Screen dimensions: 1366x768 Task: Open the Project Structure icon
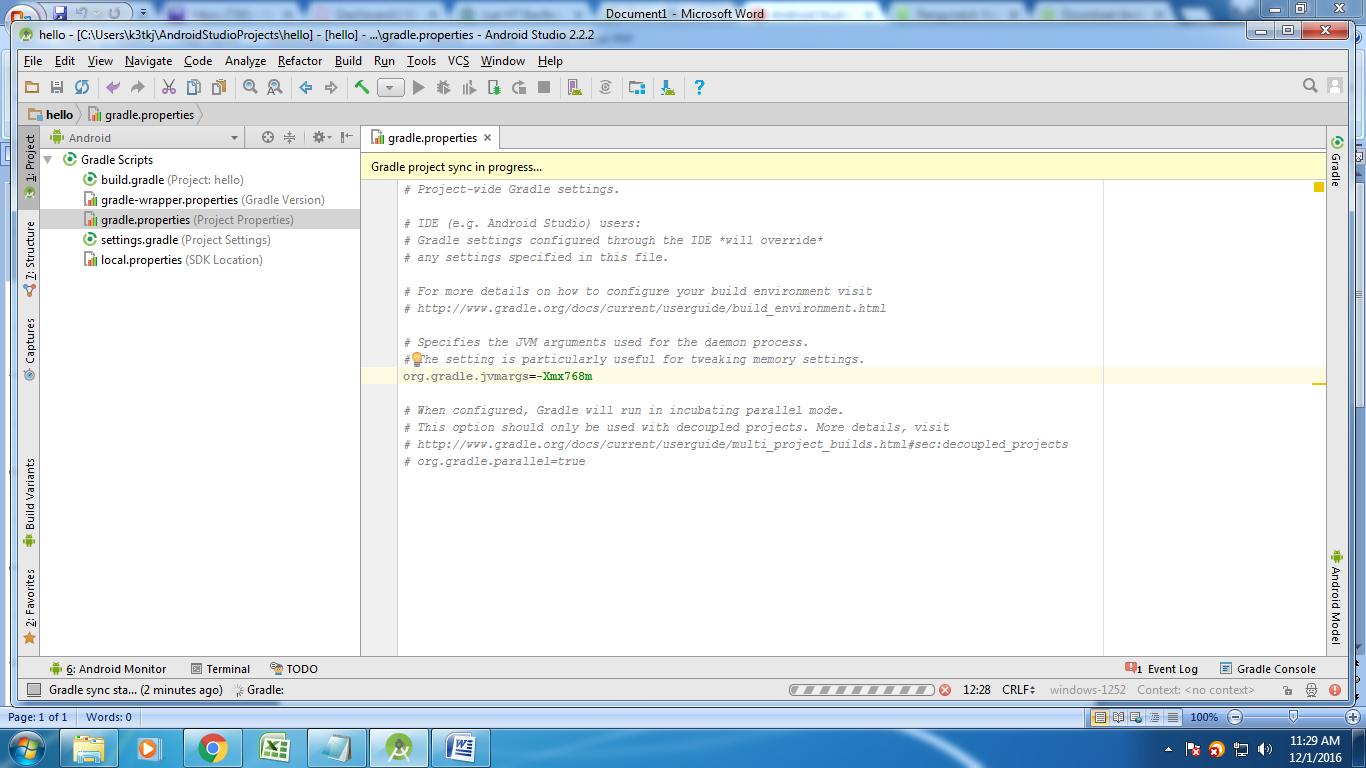pyautogui.click(x=637, y=88)
